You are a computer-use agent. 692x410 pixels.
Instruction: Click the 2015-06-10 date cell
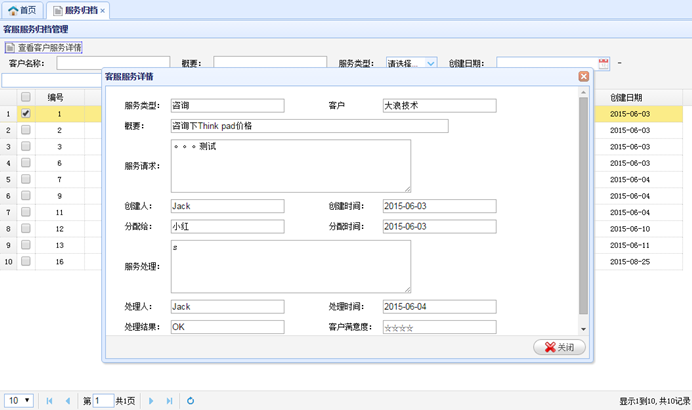tap(630, 229)
